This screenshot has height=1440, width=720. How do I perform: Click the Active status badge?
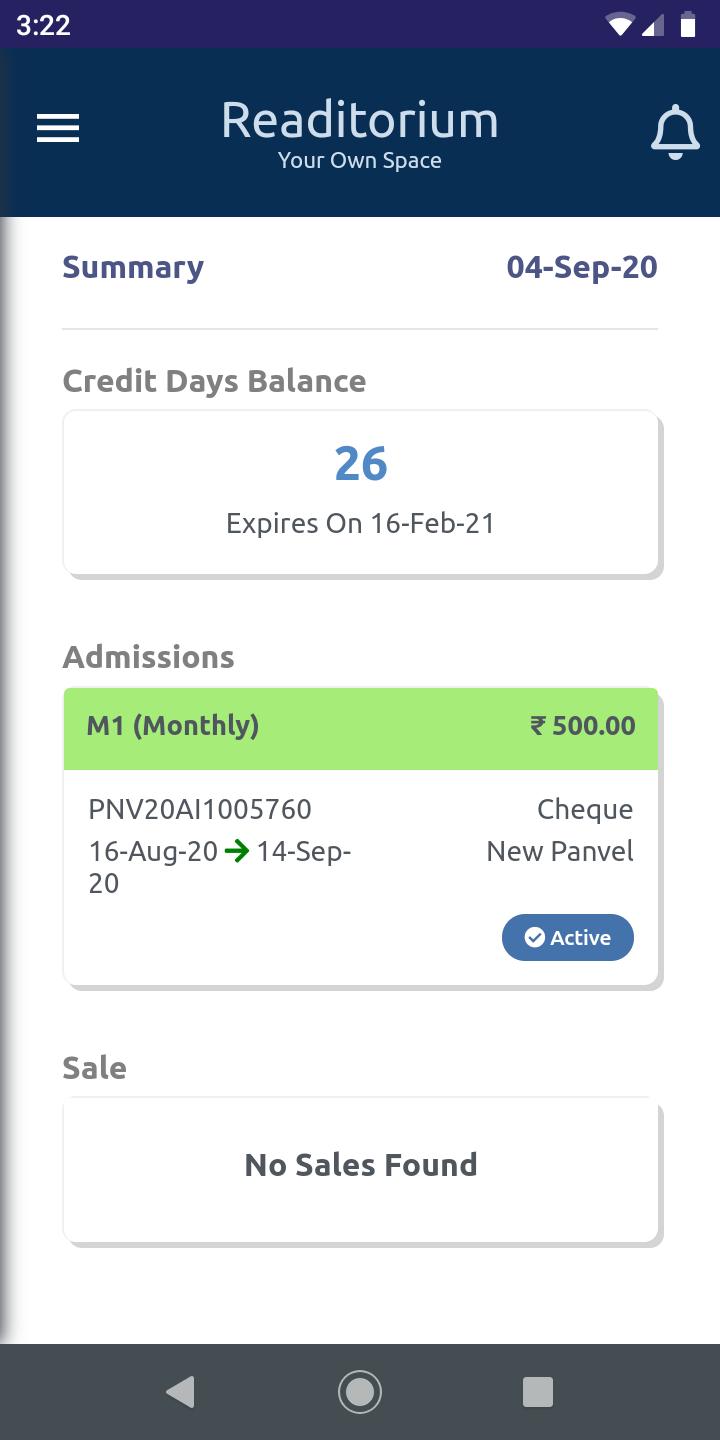(568, 937)
